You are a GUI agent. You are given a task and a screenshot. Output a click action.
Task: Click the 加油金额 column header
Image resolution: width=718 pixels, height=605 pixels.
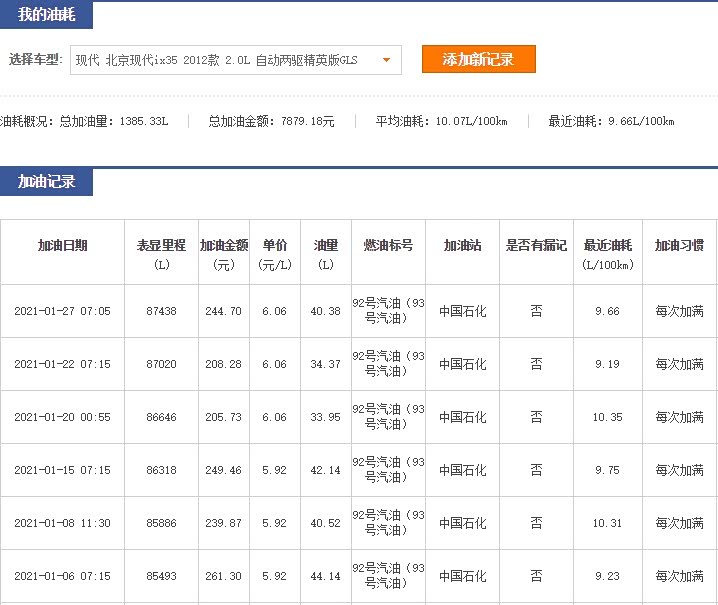pos(223,245)
